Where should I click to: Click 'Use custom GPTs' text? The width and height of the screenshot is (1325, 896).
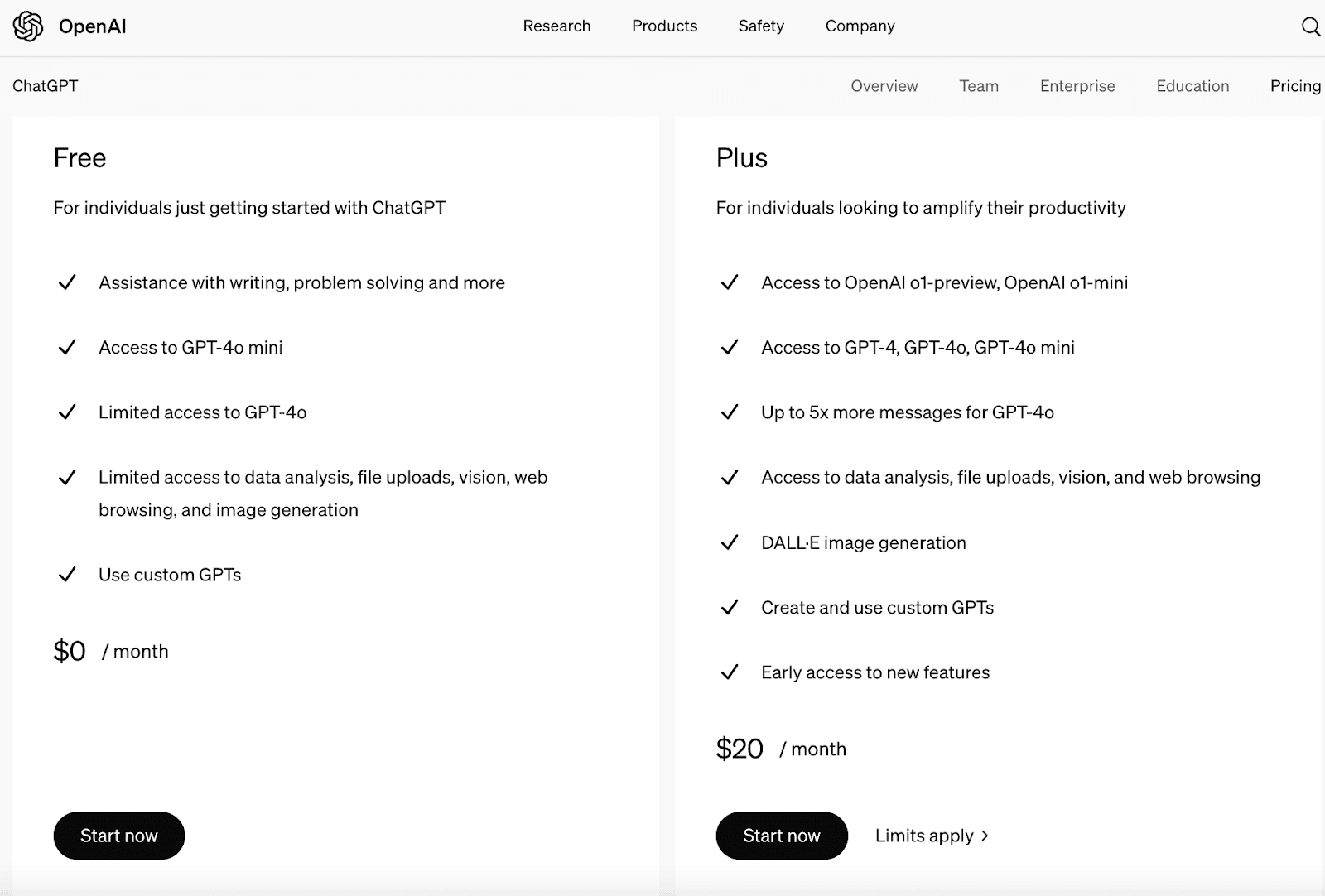170,575
